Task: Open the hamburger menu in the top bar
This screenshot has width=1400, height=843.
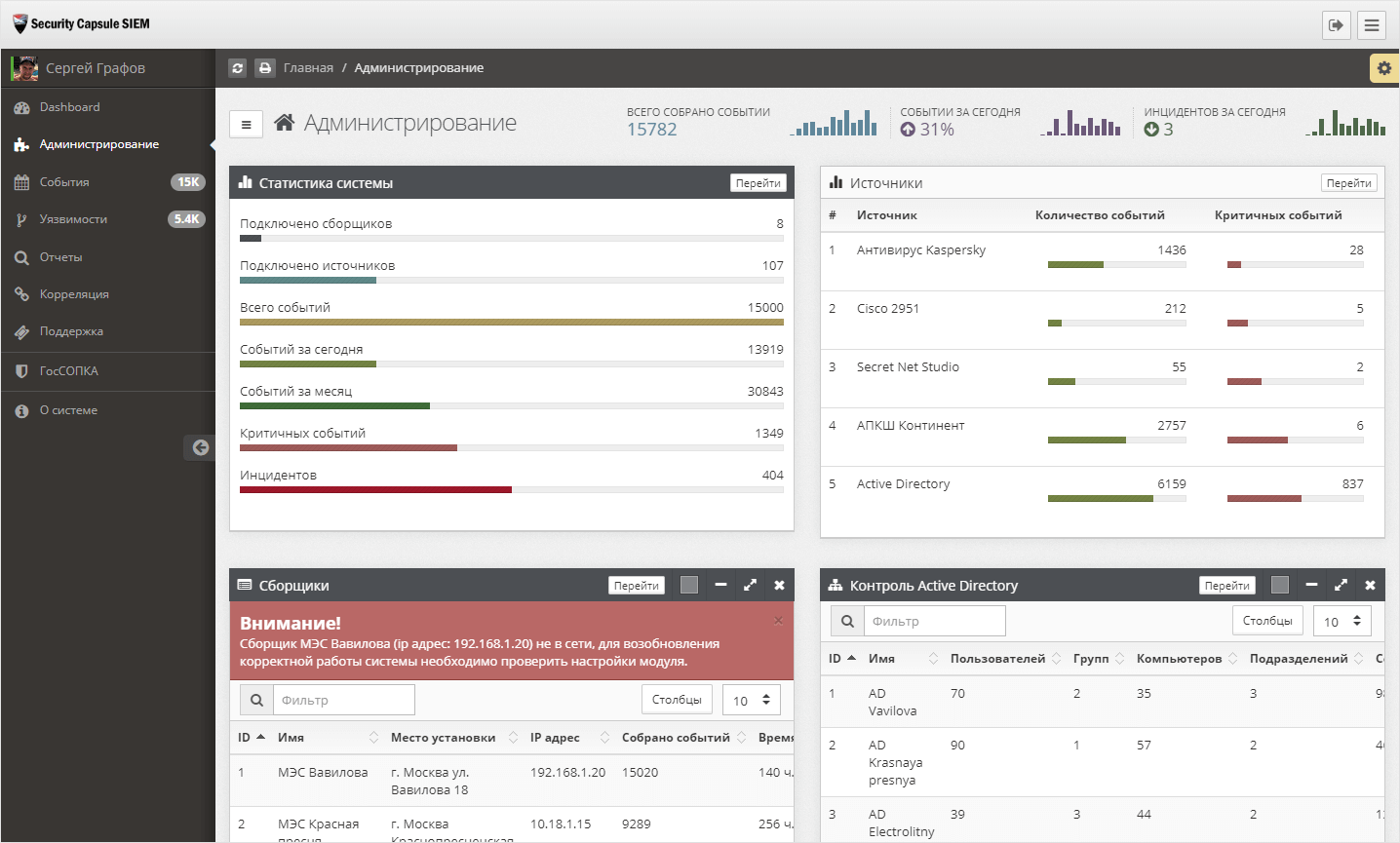Action: pyautogui.click(x=1372, y=25)
